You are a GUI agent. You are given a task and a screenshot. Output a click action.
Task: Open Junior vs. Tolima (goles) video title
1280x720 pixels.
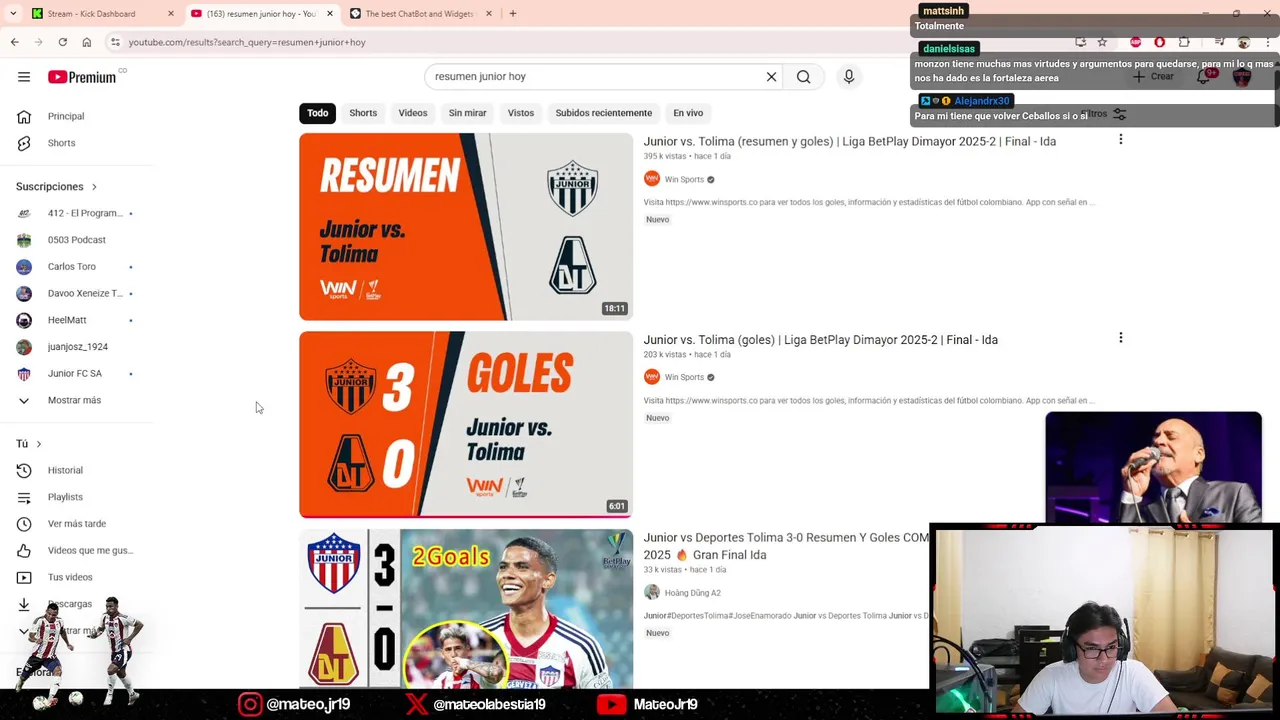820,340
